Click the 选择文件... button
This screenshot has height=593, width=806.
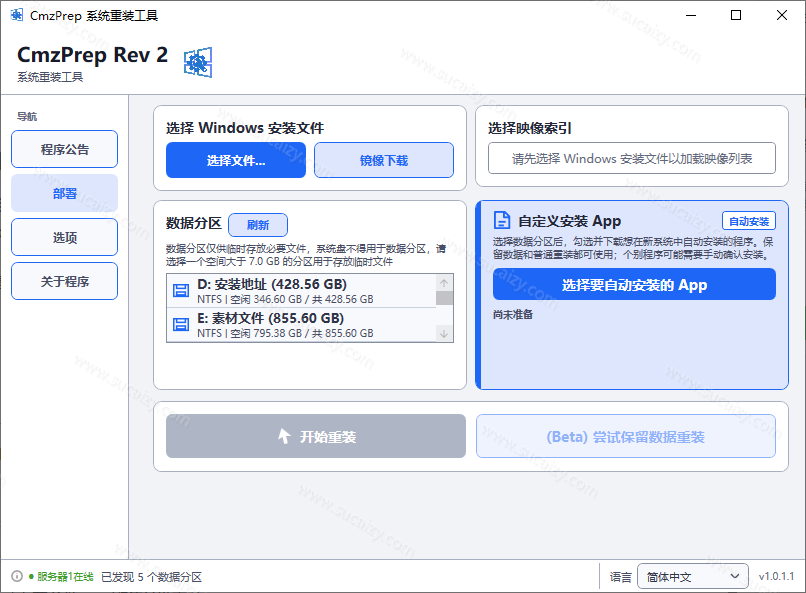click(236, 160)
